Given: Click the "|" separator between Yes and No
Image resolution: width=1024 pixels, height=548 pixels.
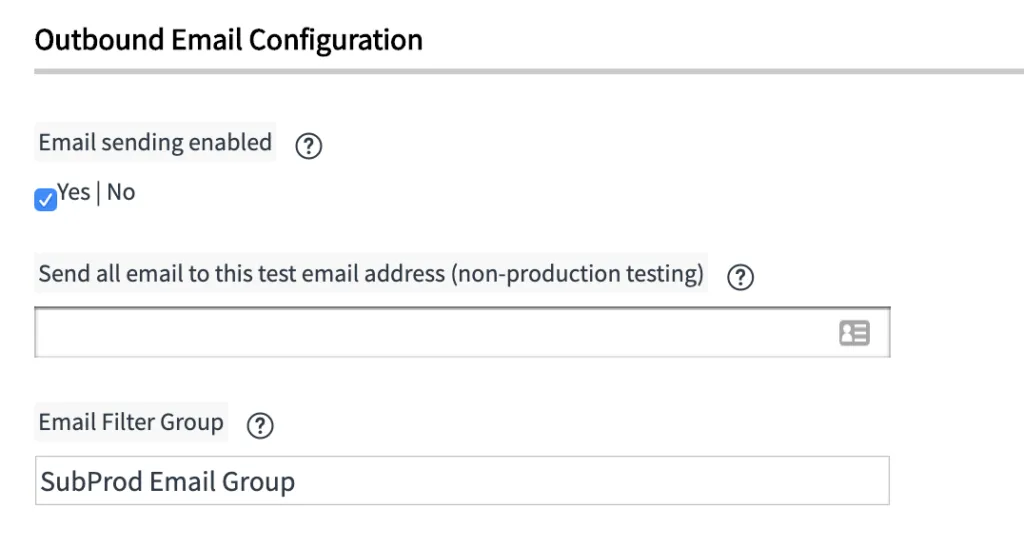Looking at the screenshot, I should (x=99, y=192).
